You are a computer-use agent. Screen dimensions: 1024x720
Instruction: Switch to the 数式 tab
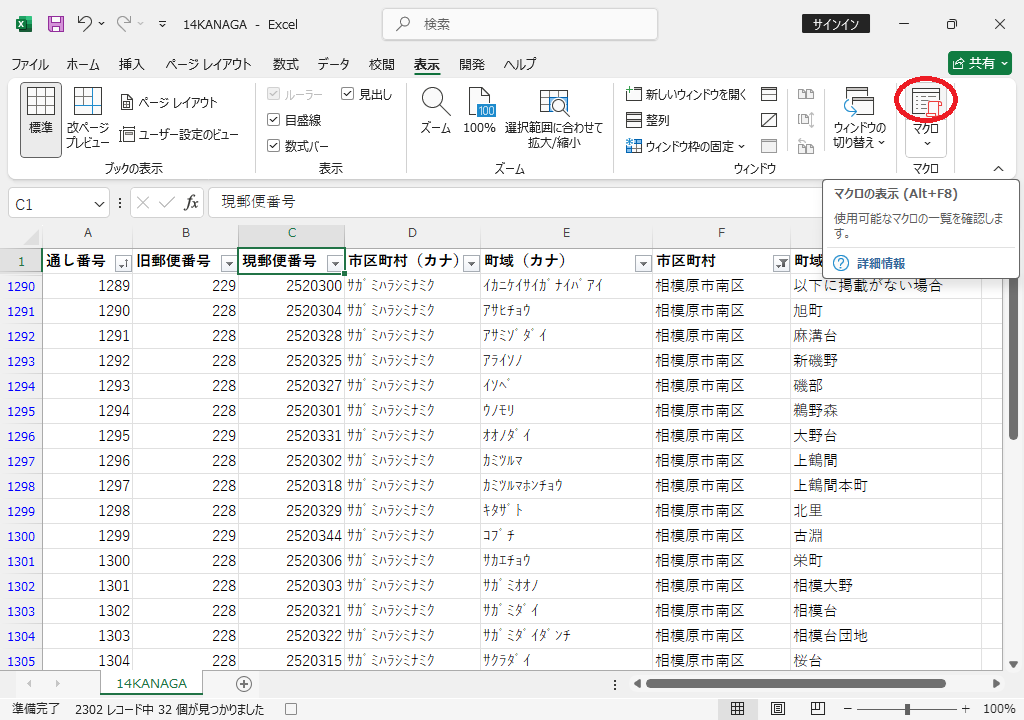point(285,64)
